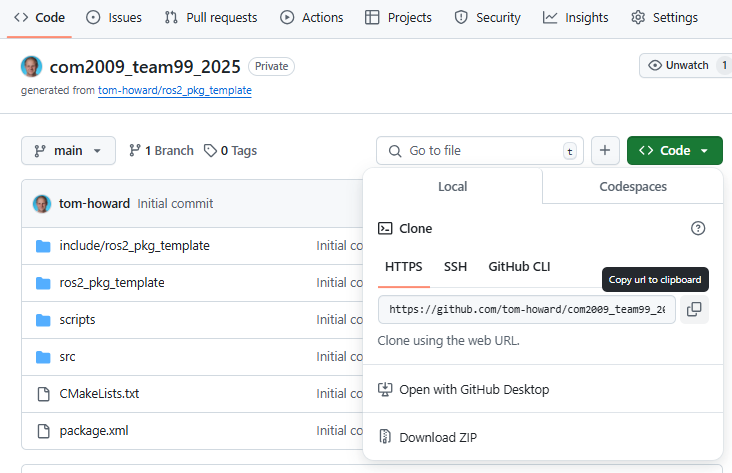Open the tom-howard/ros2_pkg_template link
732x473 pixels.
(x=174, y=90)
